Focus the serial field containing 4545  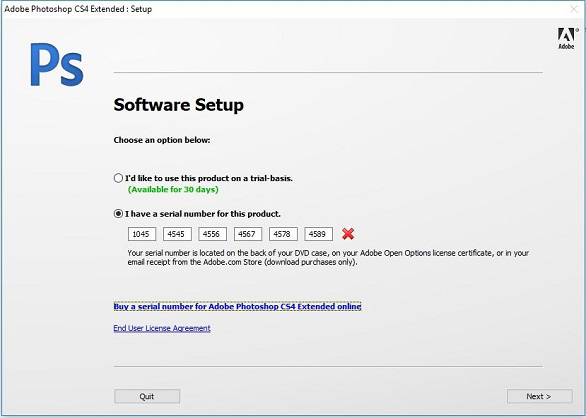pos(177,234)
